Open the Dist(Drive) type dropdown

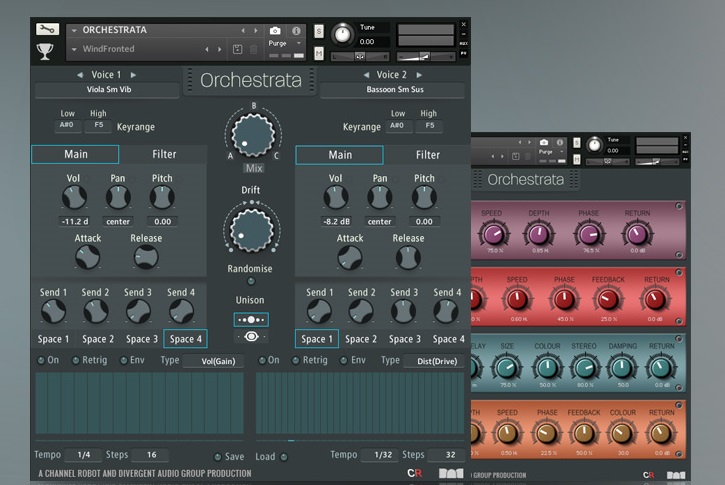coord(434,361)
